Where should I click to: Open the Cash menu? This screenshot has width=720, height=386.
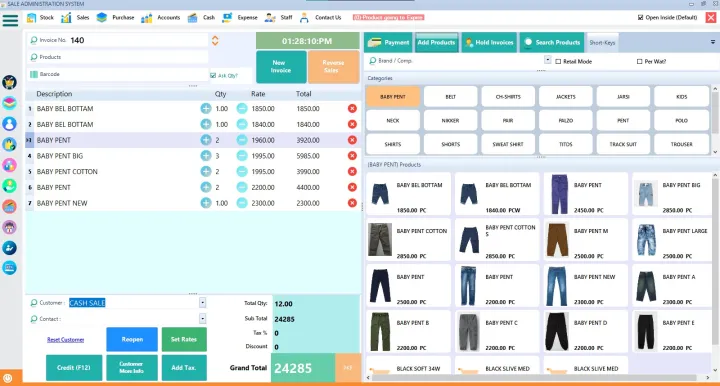[201, 17]
